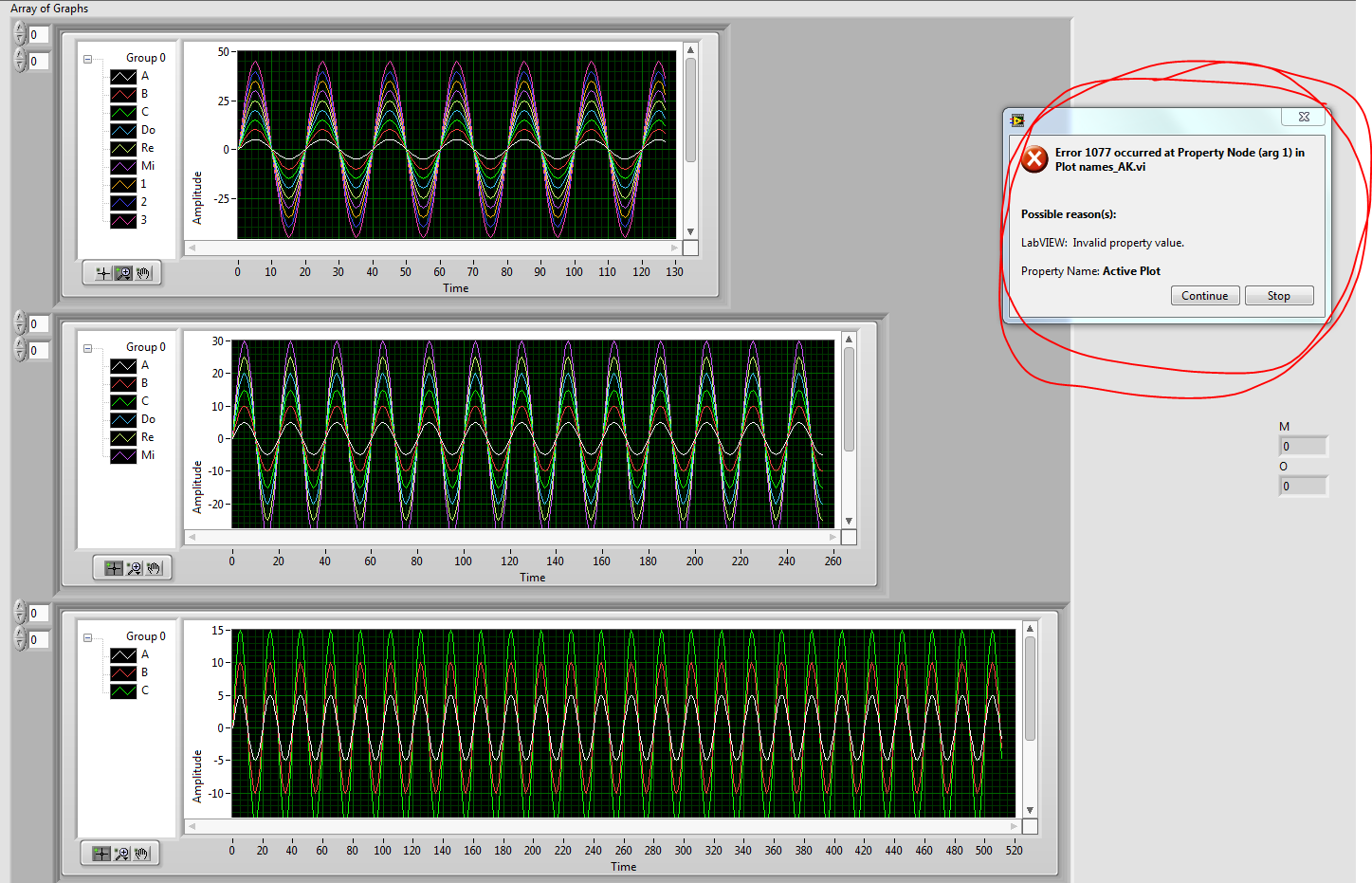Viewport: 1372px width, 883px height.
Task: Collapse Group 0 in the middle graph legend
Action: pyautogui.click(x=87, y=348)
